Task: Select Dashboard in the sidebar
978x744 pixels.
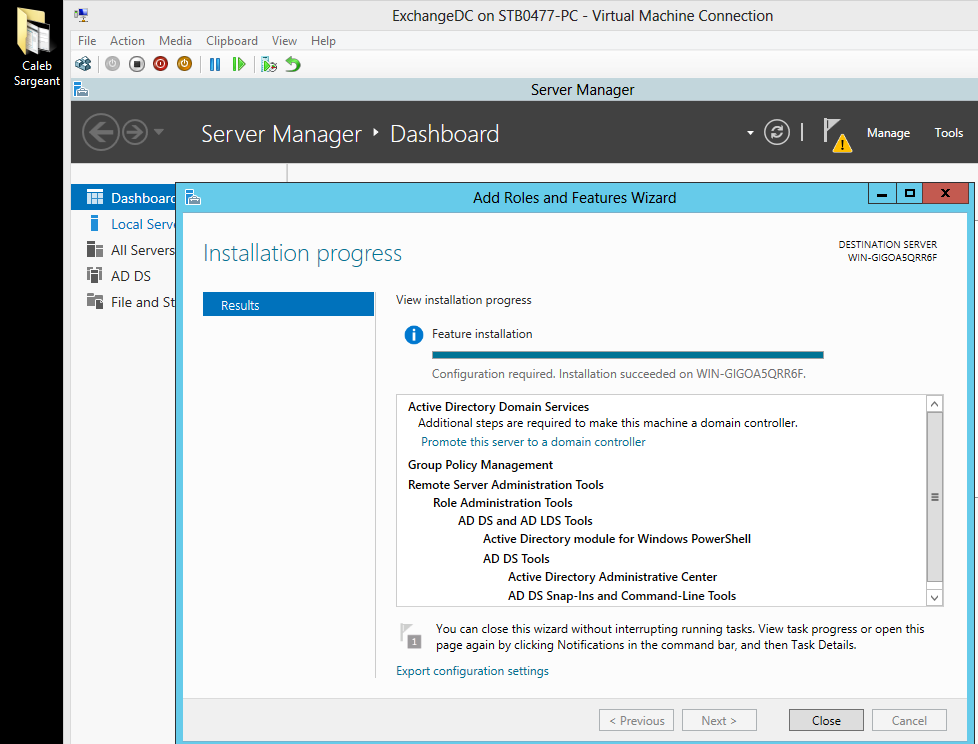Action: tap(123, 198)
